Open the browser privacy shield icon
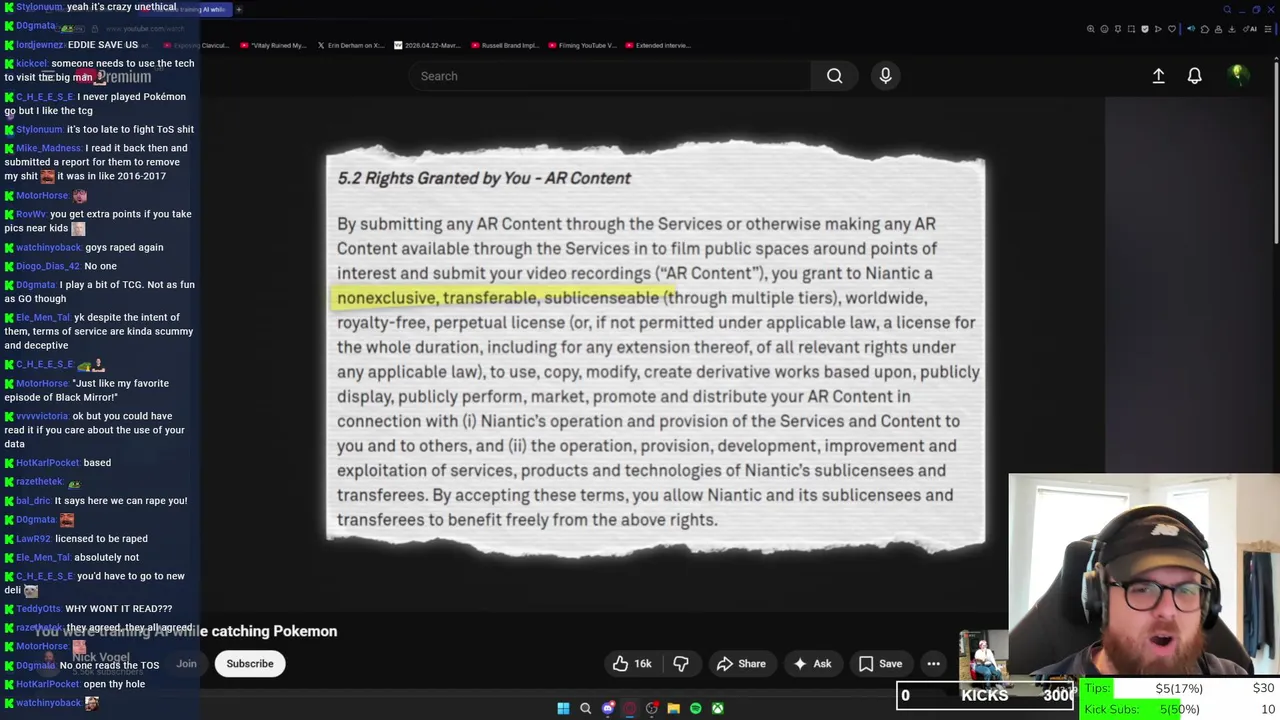Viewport: 1280px width, 720px height. click(1145, 29)
